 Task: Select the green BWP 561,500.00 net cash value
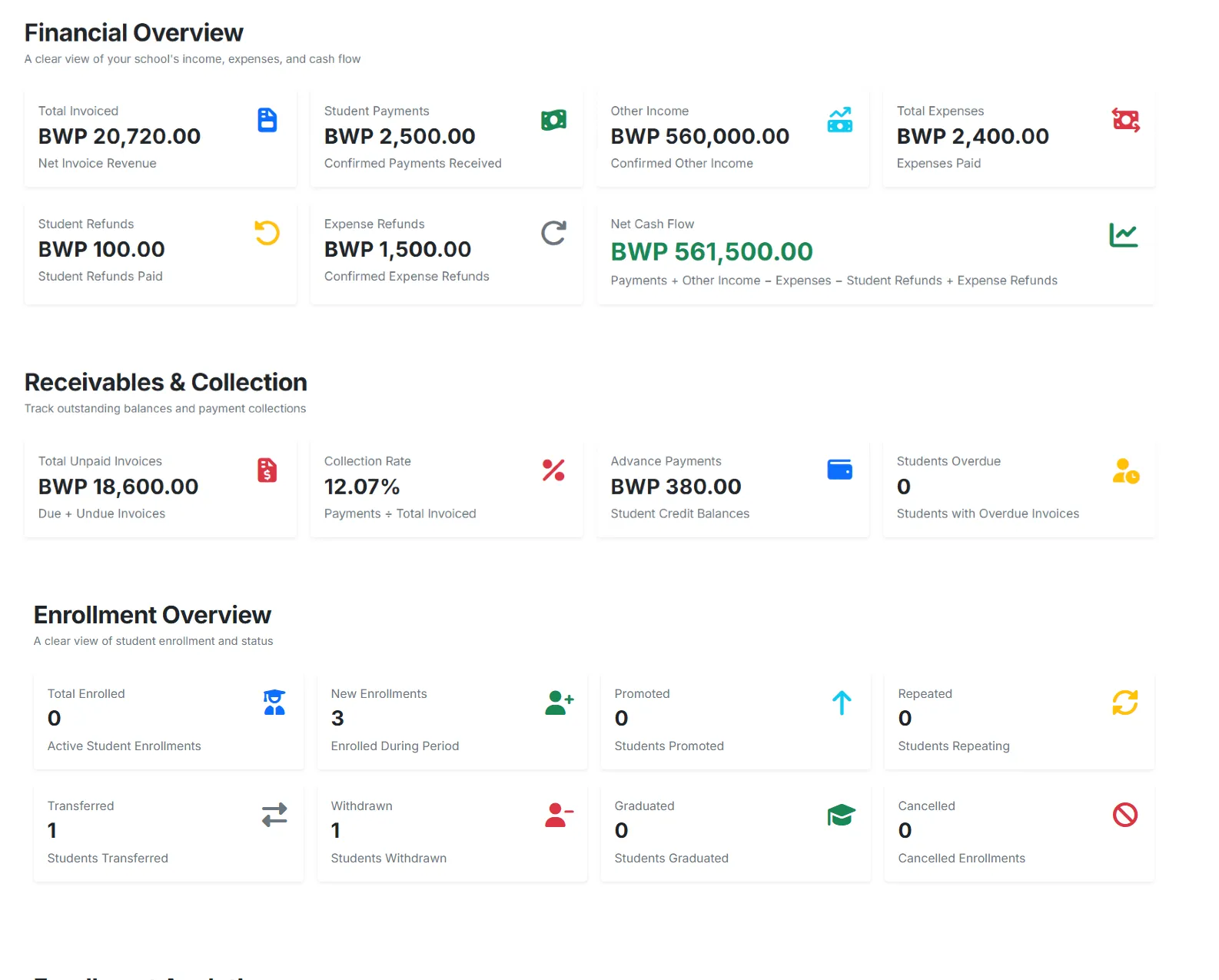pyautogui.click(x=712, y=251)
